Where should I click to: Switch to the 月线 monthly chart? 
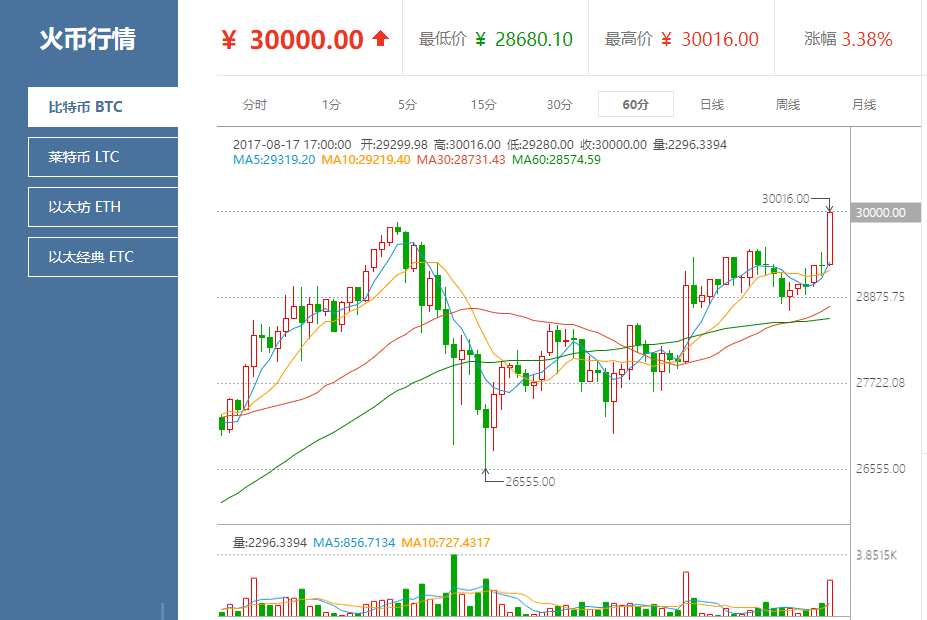(863, 104)
